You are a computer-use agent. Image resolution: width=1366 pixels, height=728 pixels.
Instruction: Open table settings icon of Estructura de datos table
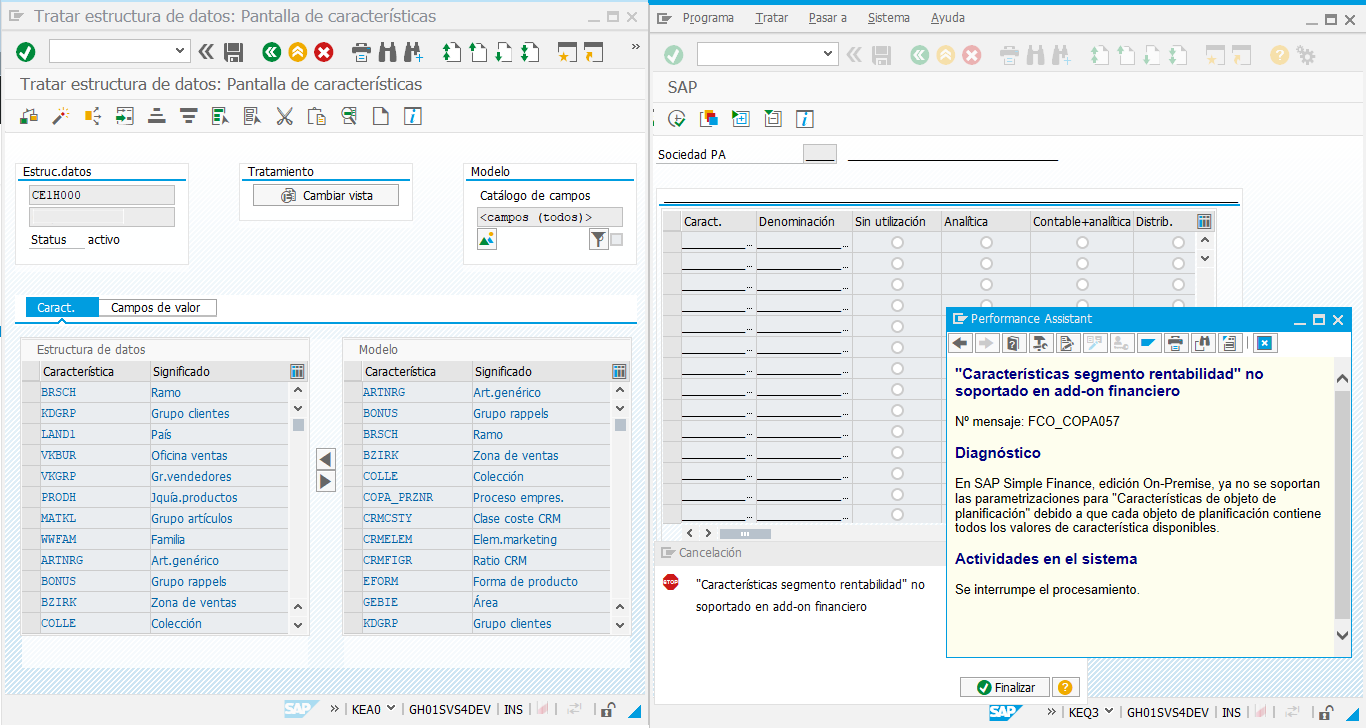(x=297, y=371)
